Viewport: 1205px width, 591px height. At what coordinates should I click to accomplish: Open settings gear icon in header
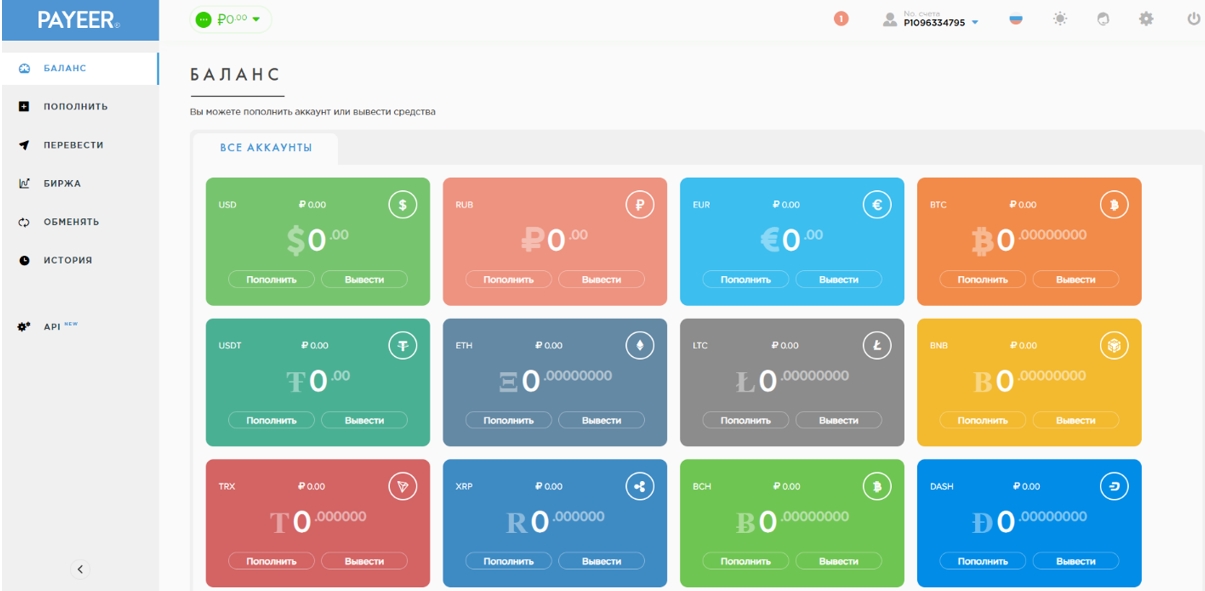[1147, 19]
